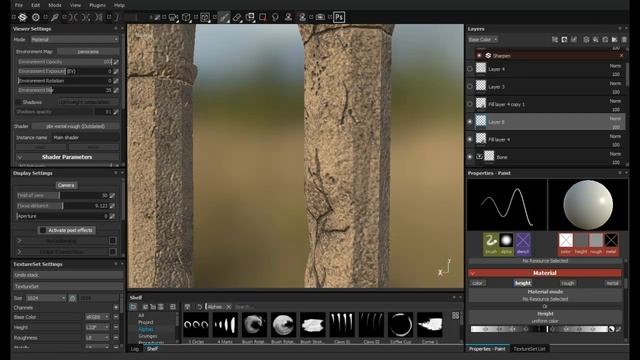Check Activate post effects
The image size is (640, 360).
[42, 230]
